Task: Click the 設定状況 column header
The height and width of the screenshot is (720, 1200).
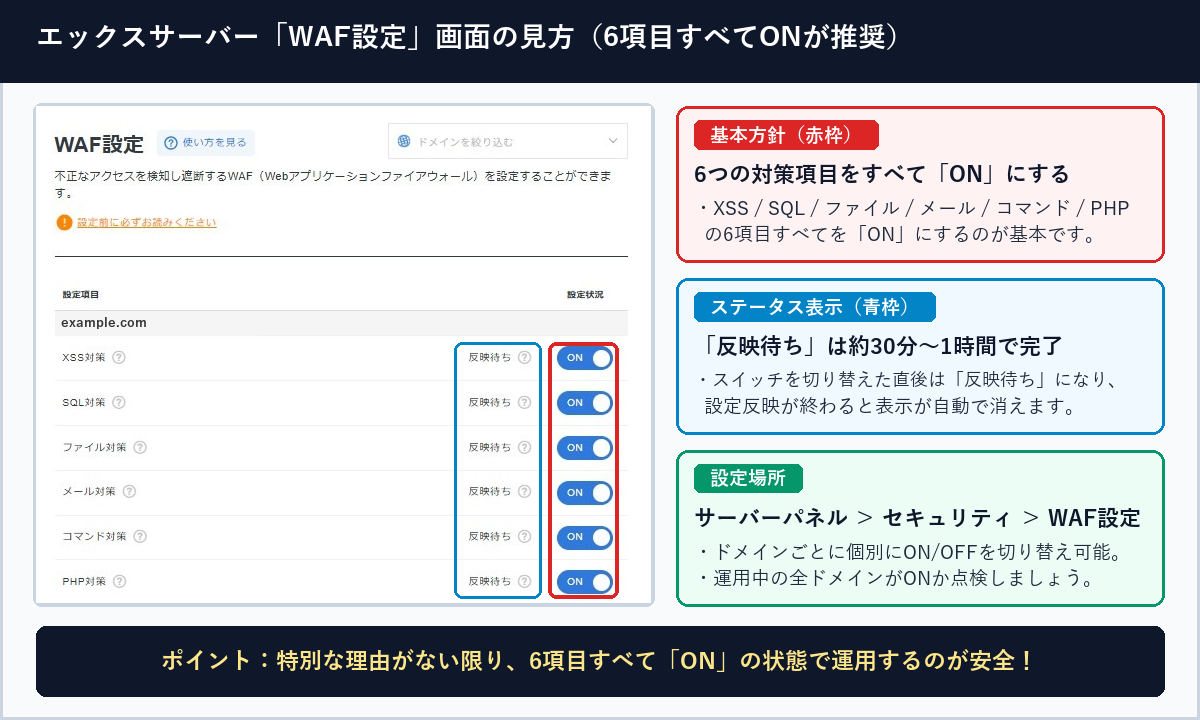Action: point(585,295)
